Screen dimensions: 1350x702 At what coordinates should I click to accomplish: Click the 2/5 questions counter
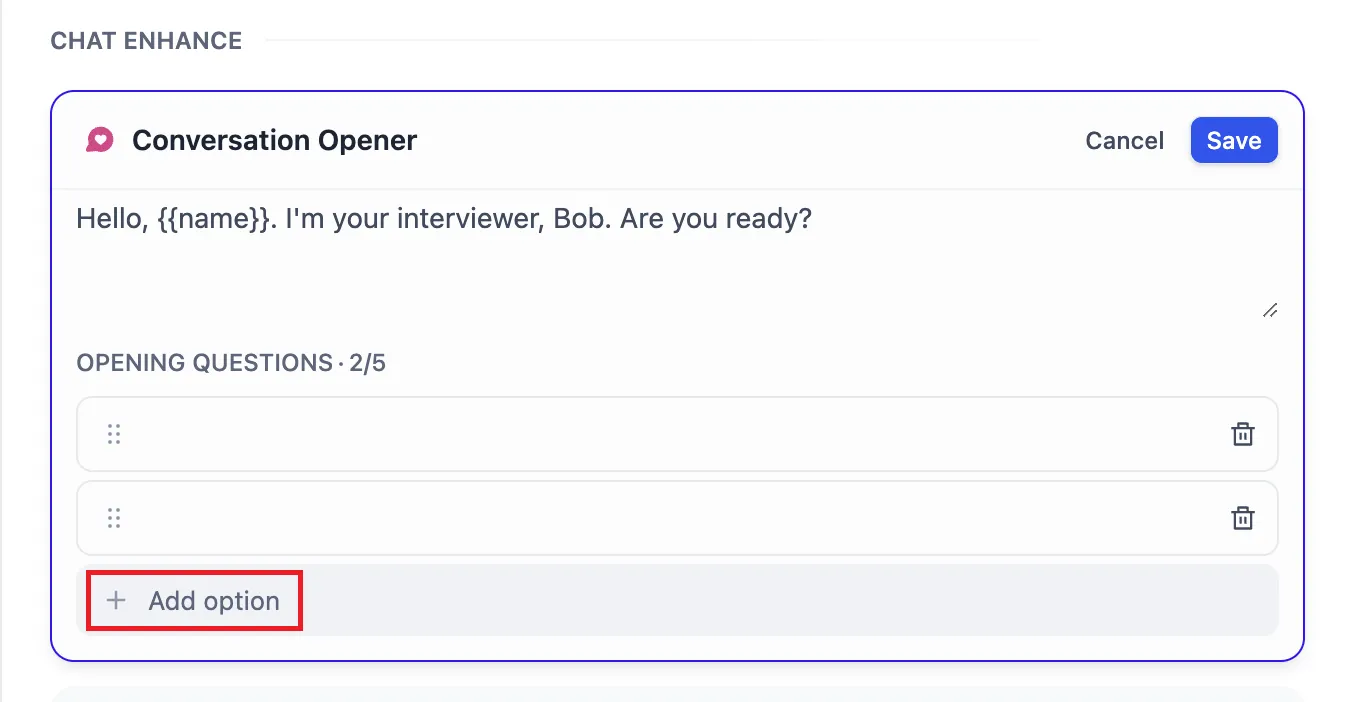(368, 363)
